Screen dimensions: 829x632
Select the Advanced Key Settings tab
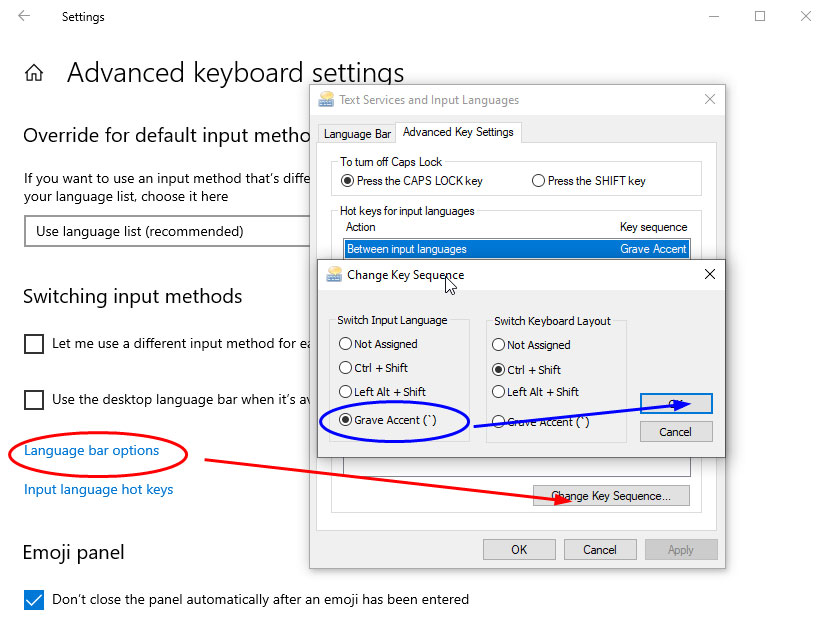[x=459, y=132]
